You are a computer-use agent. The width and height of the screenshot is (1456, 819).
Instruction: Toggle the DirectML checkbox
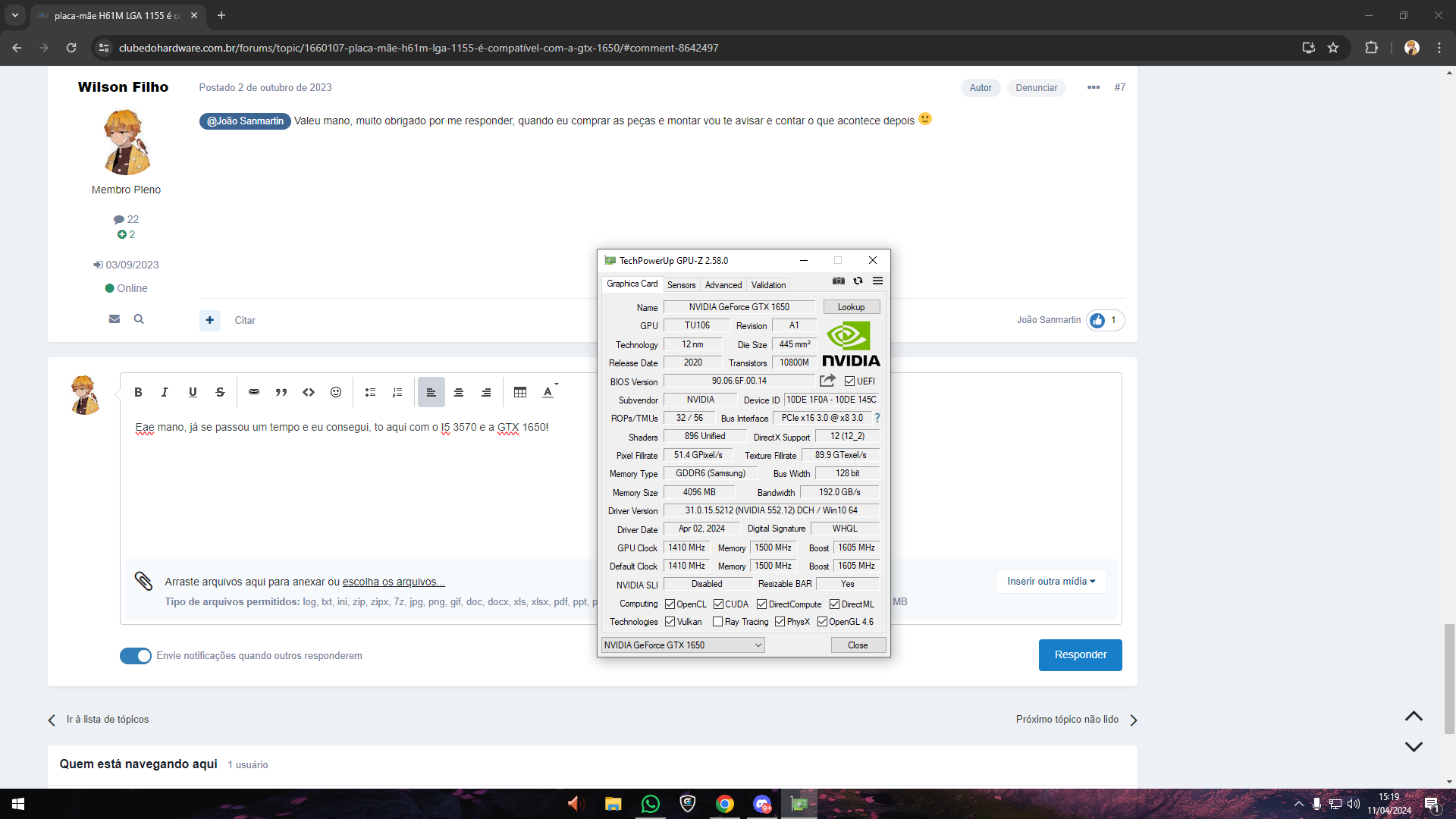click(834, 604)
